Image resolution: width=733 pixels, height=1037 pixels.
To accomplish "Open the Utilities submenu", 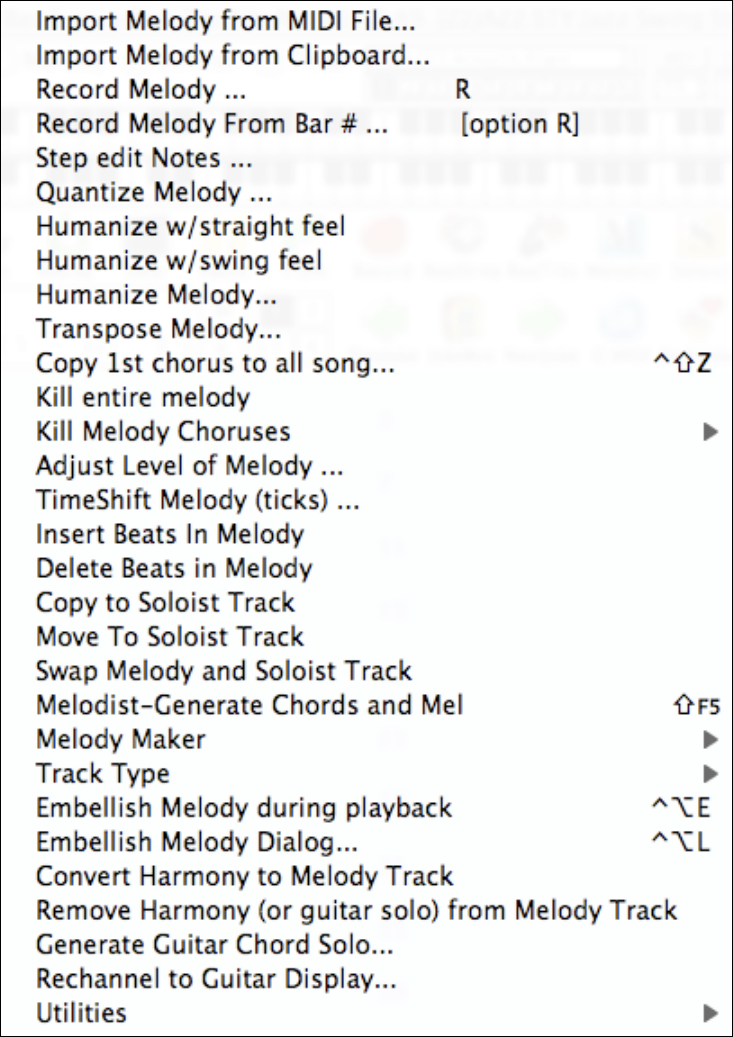I will (x=81, y=1013).
